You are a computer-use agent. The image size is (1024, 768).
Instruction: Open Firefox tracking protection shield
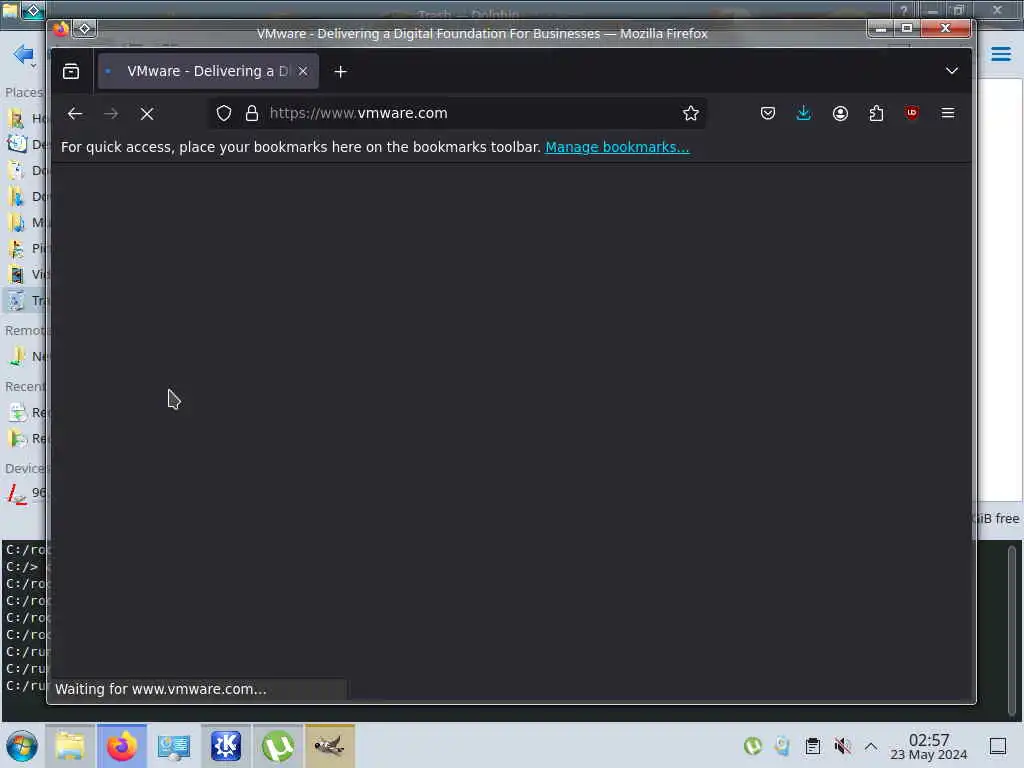click(224, 113)
